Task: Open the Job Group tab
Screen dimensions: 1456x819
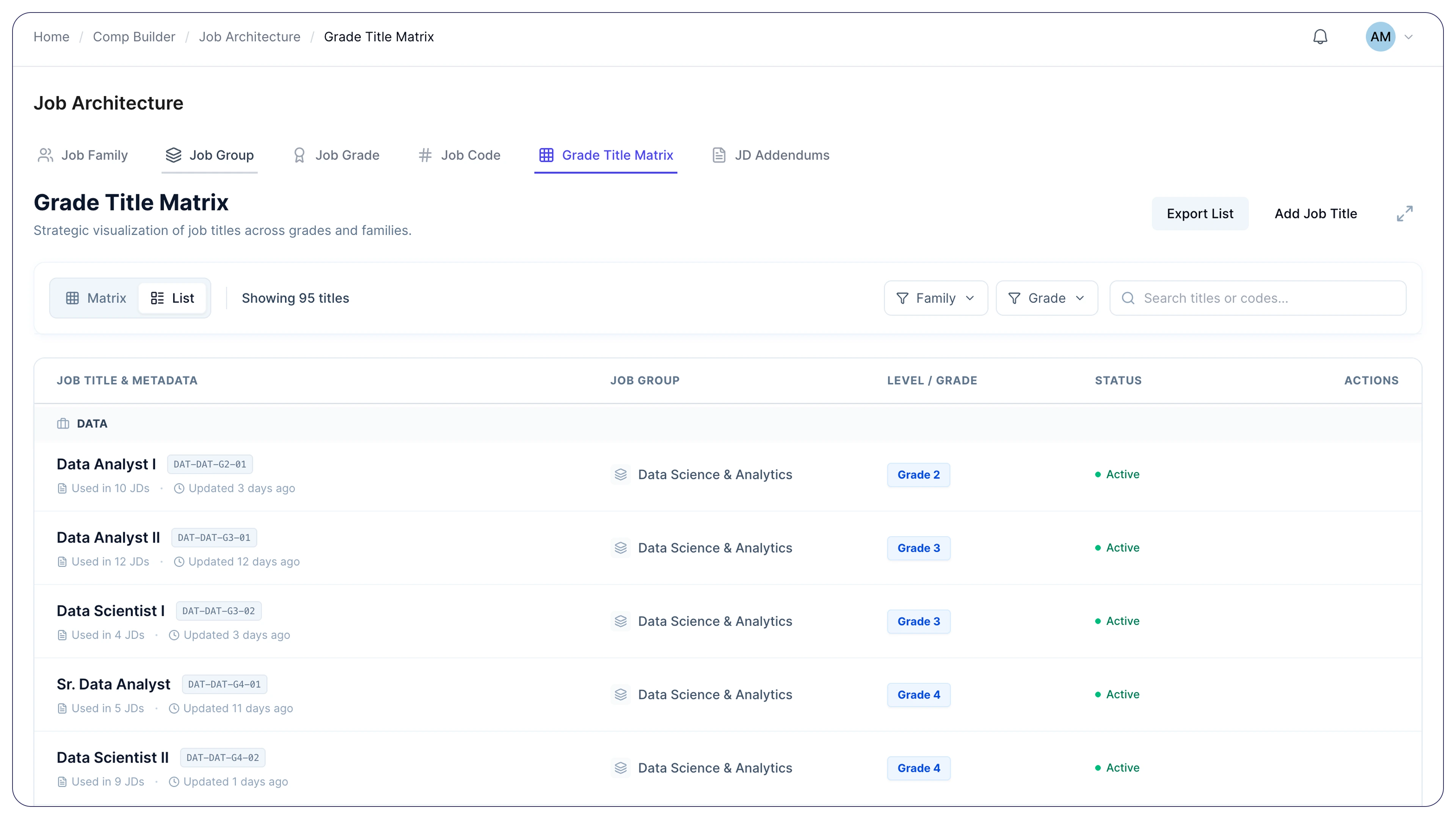Action: [x=210, y=155]
